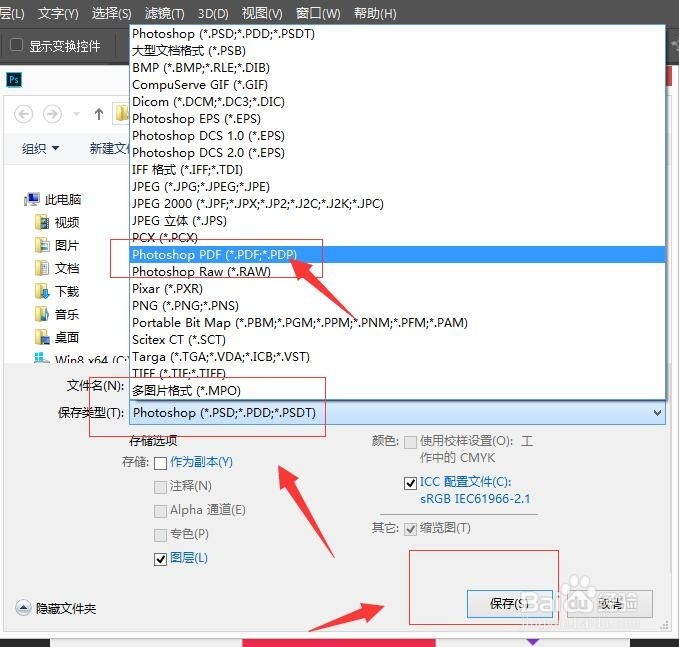Go forward with the forward arrow button

pyautogui.click(x=52, y=114)
